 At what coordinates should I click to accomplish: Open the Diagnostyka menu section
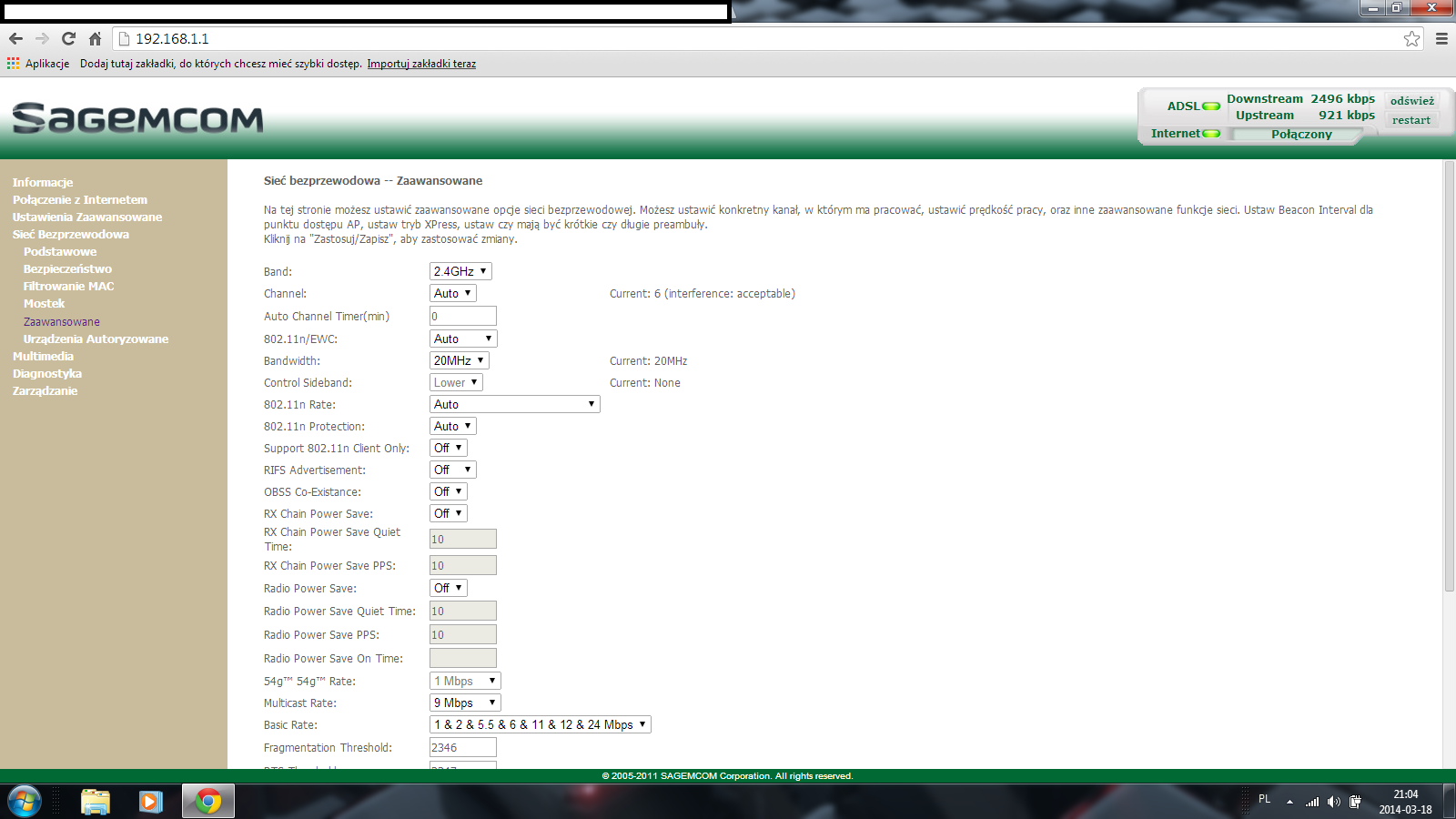coord(47,373)
